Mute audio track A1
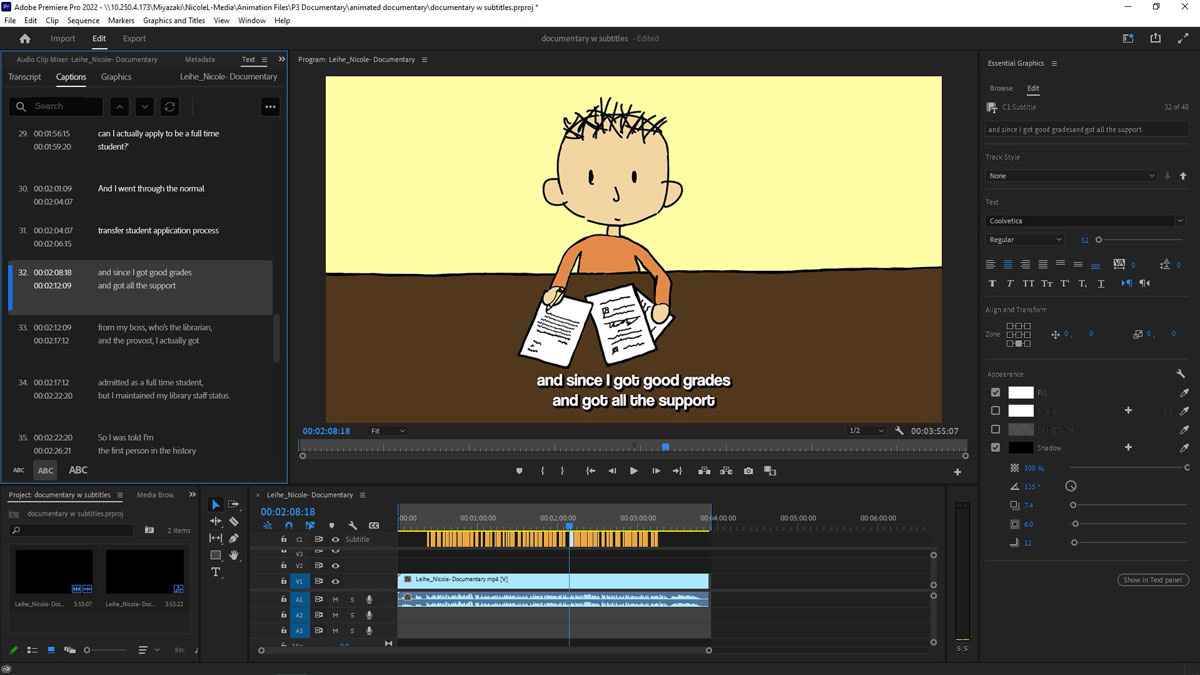The width and height of the screenshot is (1200, 675). (x=335, y=600)
